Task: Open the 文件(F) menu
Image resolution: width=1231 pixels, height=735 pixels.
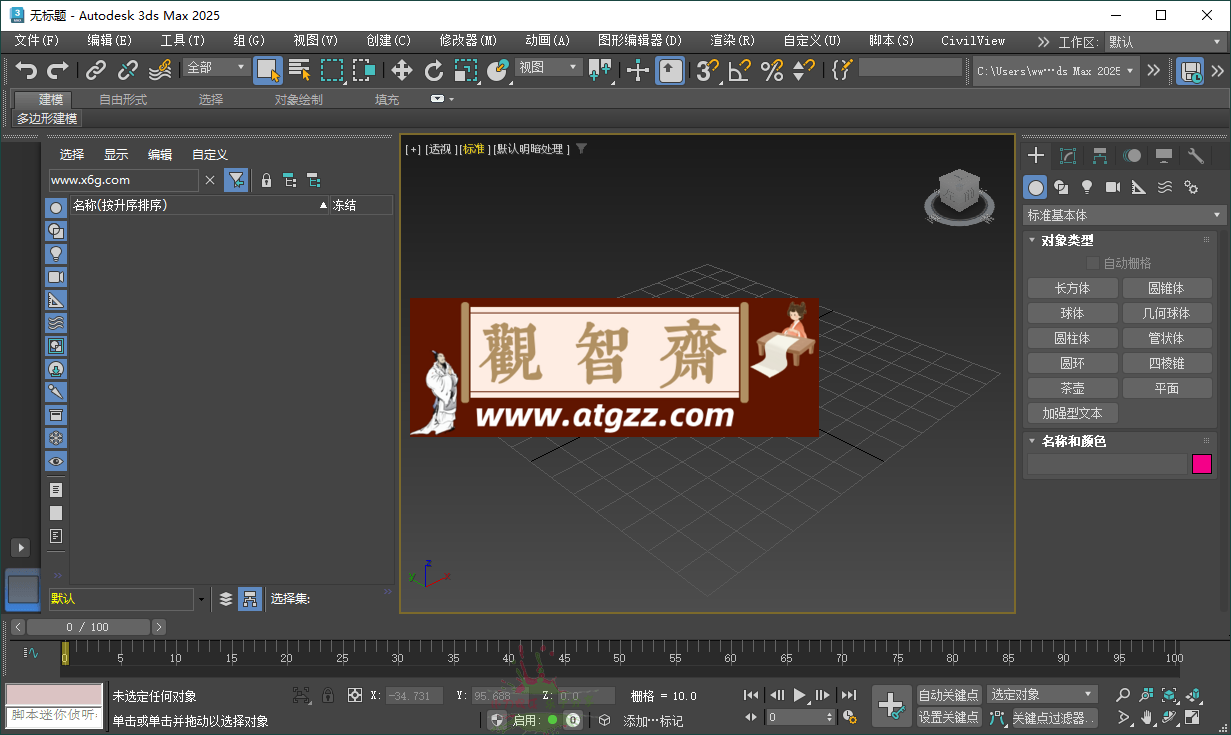Action: coord(37,41)
